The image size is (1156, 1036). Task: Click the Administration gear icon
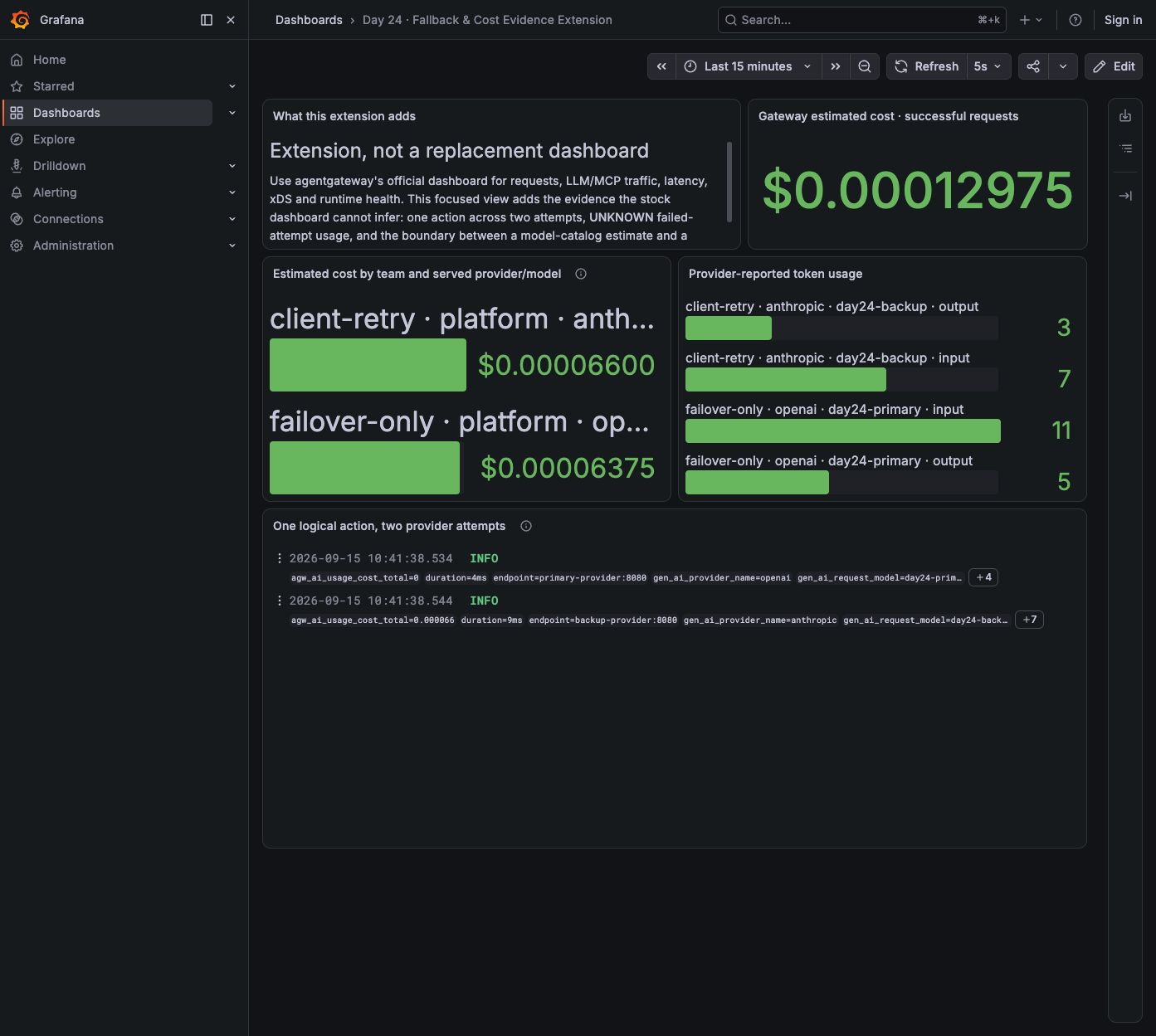pyautogui.click(x=17, y=246)
